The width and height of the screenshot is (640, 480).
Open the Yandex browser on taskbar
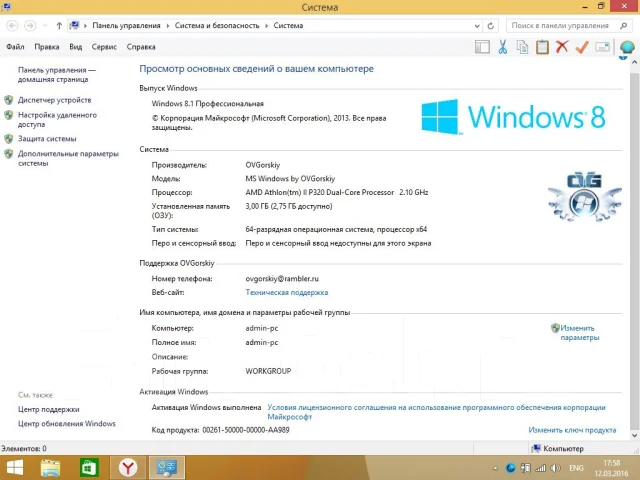click(x=128, y=467)
